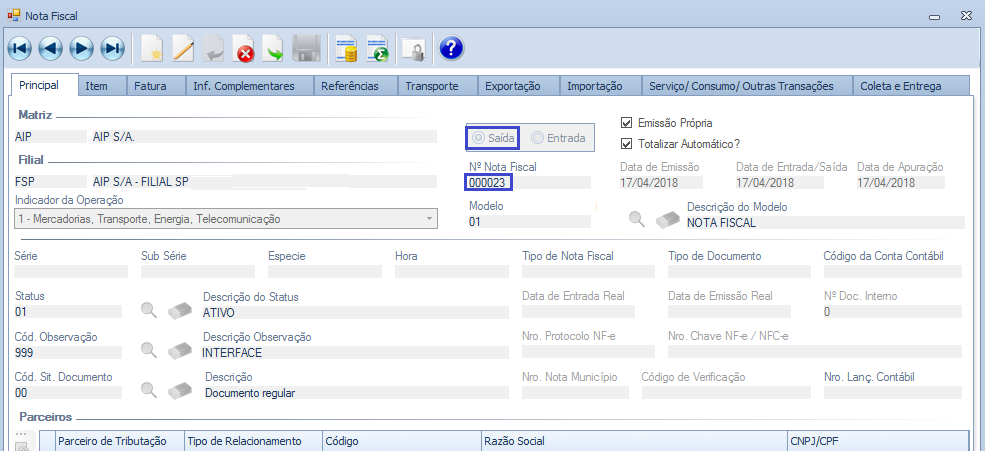Click the Série input field
985x451 pixels.
71,271
